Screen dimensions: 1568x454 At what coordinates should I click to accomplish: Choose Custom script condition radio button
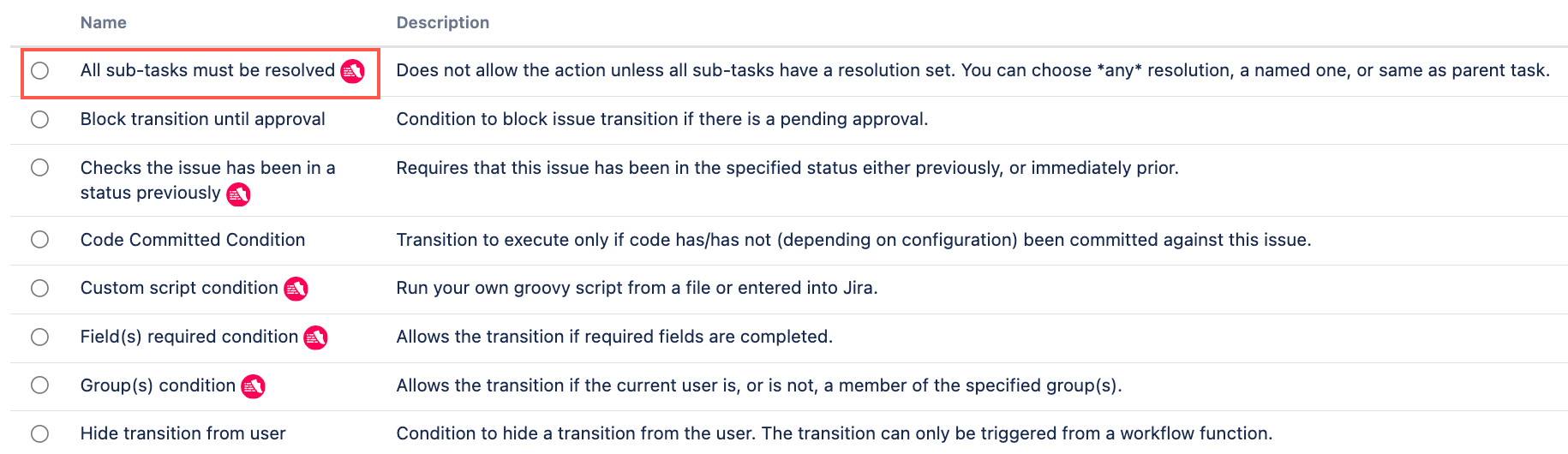click(40, 288)
